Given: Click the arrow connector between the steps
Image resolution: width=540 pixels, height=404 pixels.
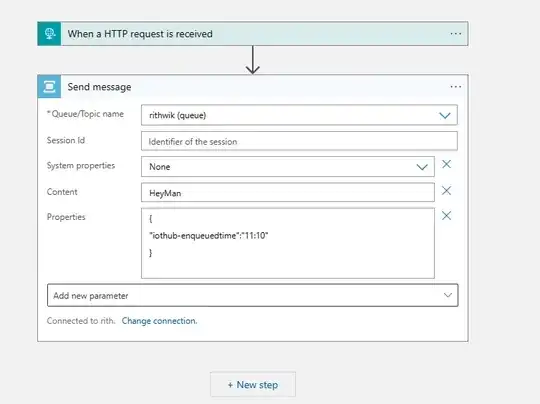Looking at the screenshot, I should 253,60.
